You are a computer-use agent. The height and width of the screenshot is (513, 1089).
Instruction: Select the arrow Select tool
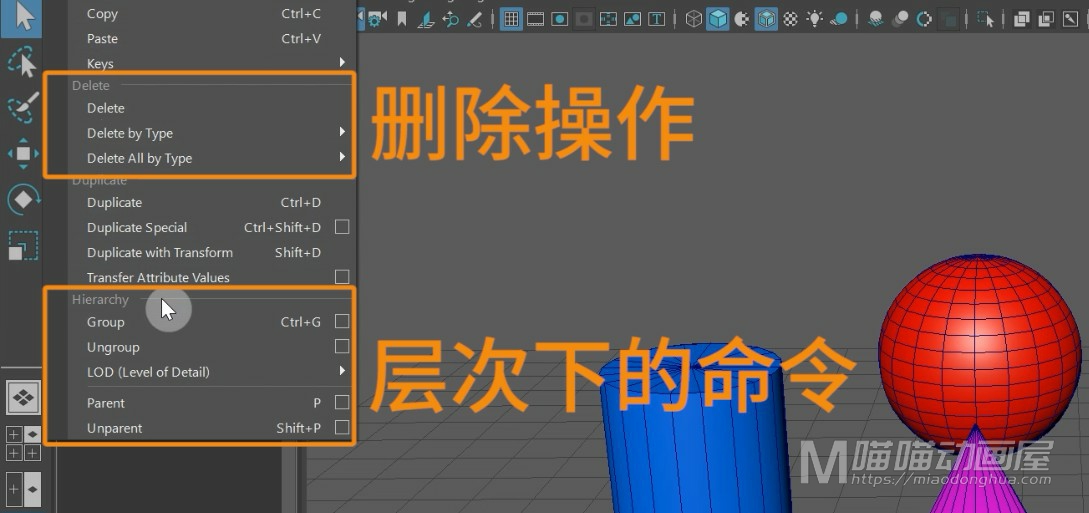23,17
